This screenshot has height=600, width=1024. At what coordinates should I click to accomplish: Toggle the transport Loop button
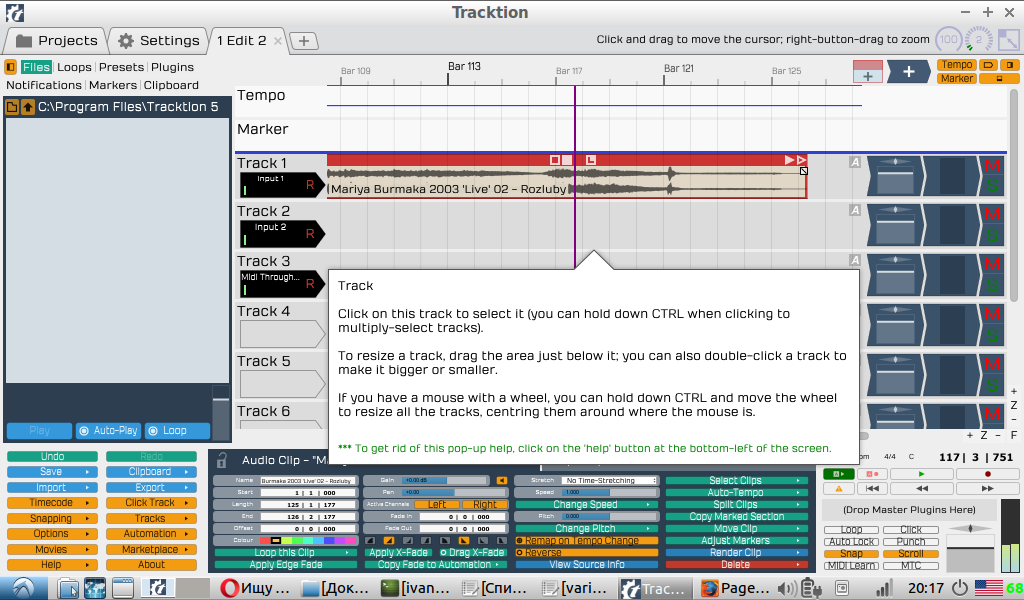(851, 529)
